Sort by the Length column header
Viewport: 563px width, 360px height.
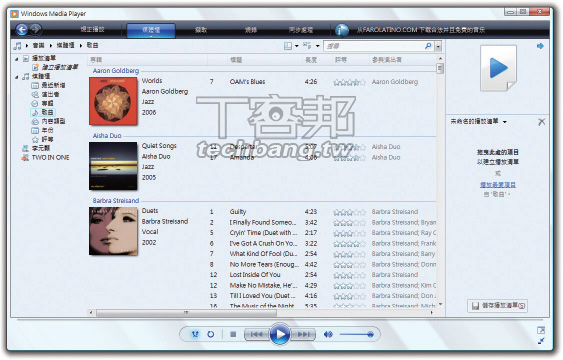311,60
